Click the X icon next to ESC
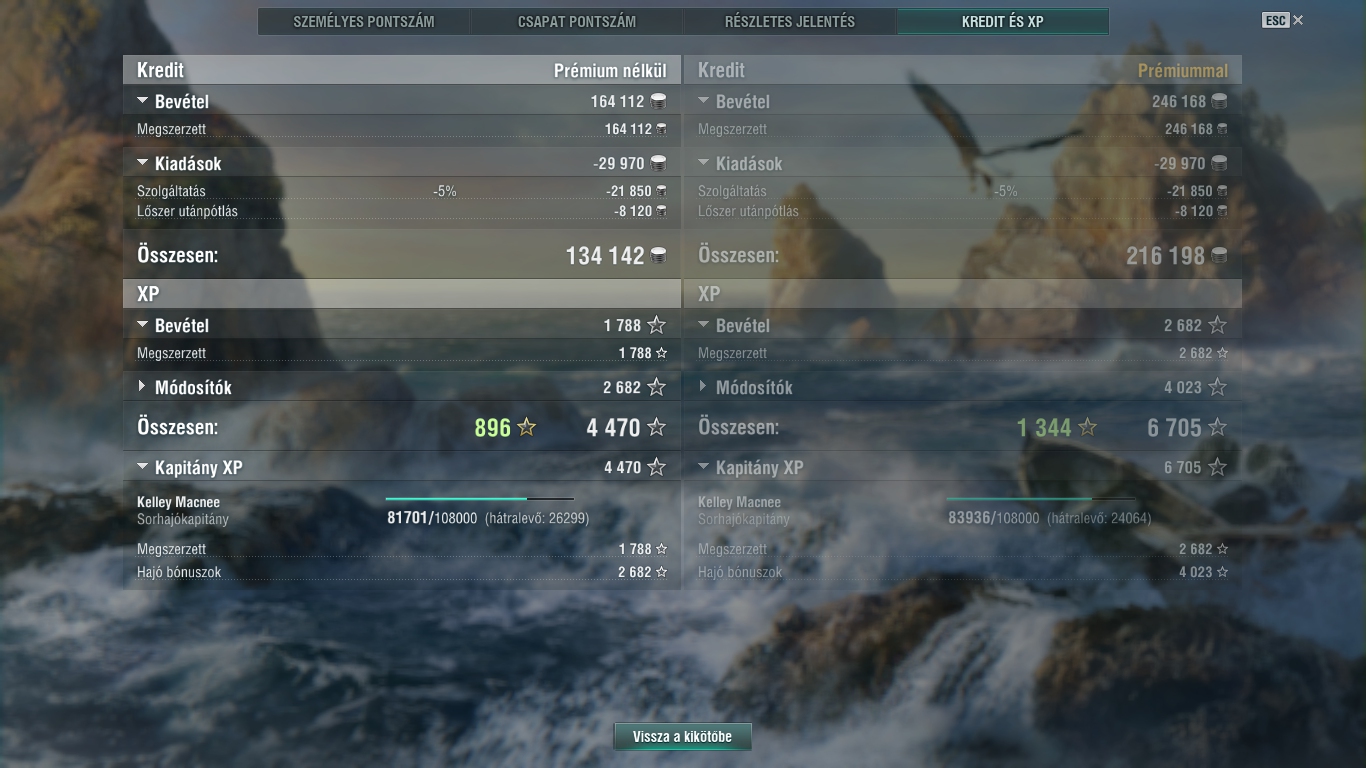1366x768 pixels. pos(1298,20)
